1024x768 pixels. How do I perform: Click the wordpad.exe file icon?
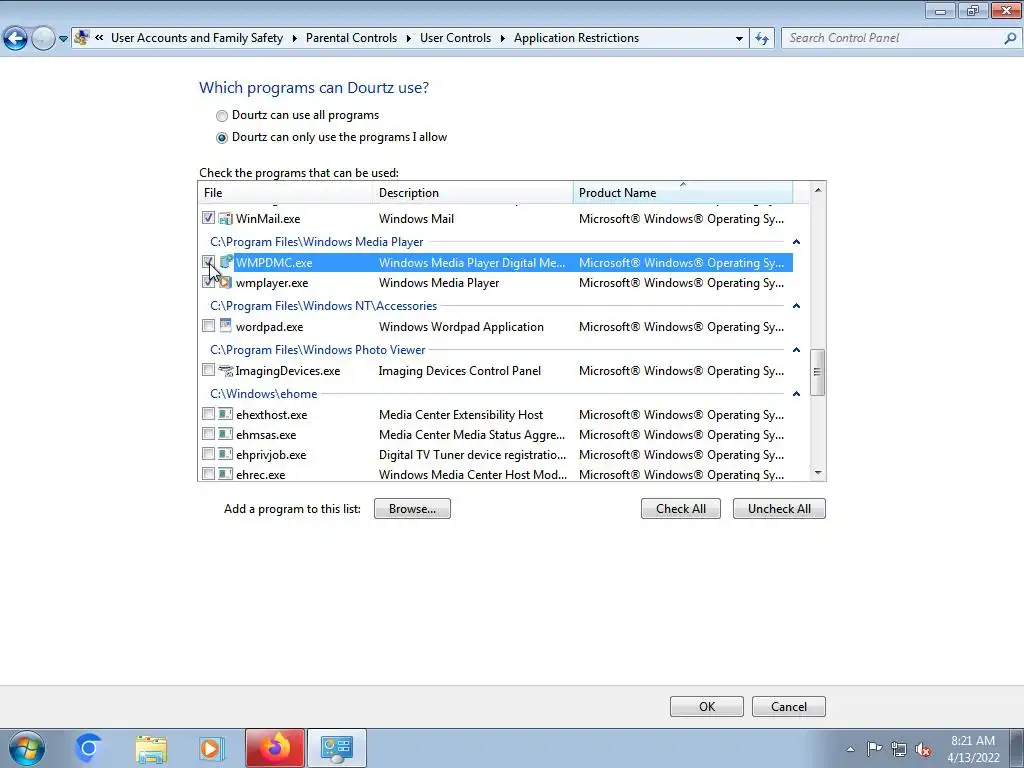225,326
